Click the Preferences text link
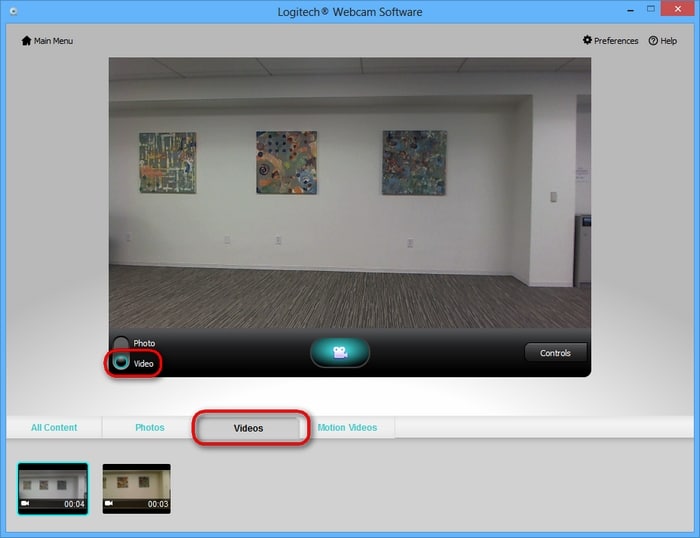Screen dimensions: 700x538 point(616,41)
